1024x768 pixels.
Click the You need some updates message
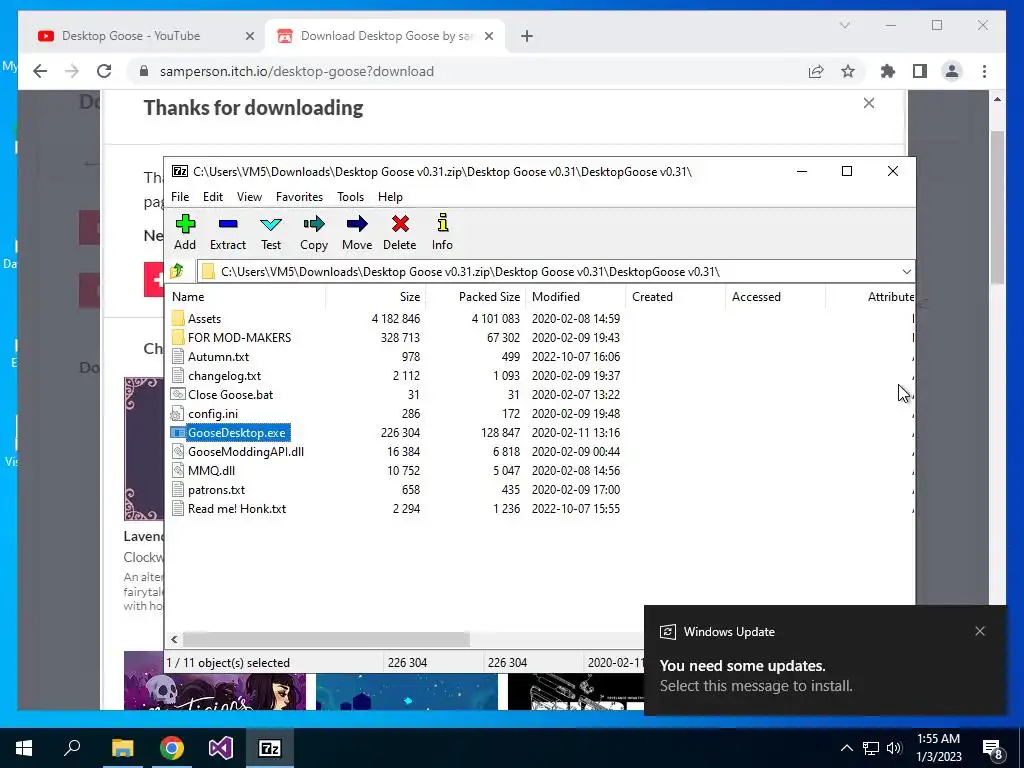(x=743, y=665)
